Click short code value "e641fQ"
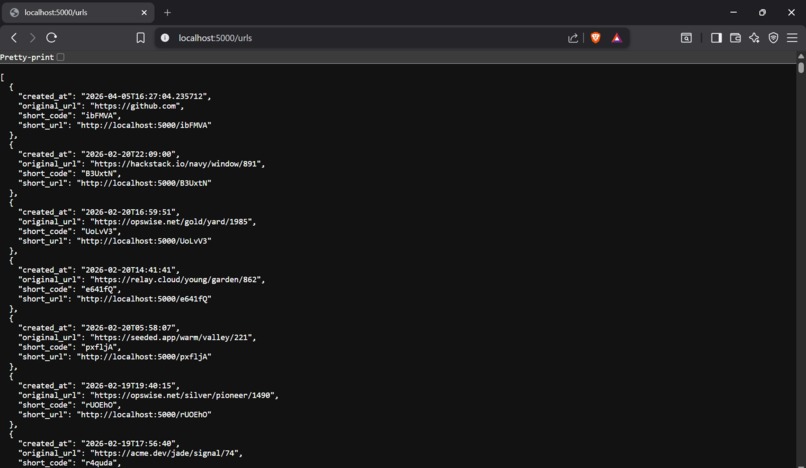Screen dimensions: 806x468 [99, 289]
